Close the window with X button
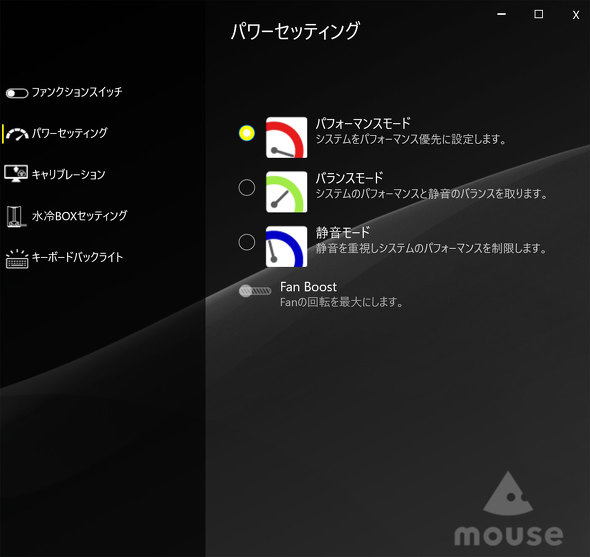This screenshot has height=557, width=590. click(x=576, y=15)
